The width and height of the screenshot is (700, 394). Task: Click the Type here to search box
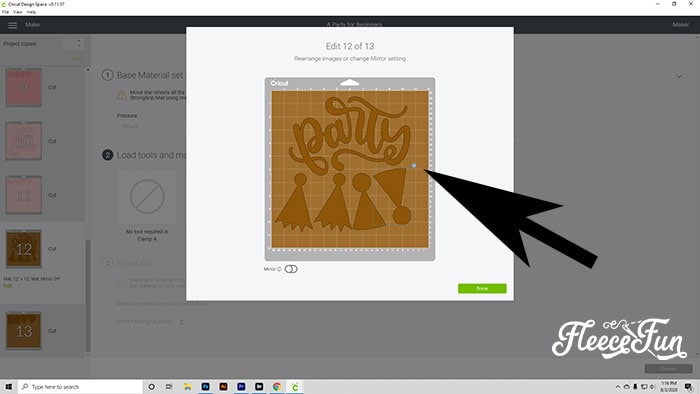point(80,387)
